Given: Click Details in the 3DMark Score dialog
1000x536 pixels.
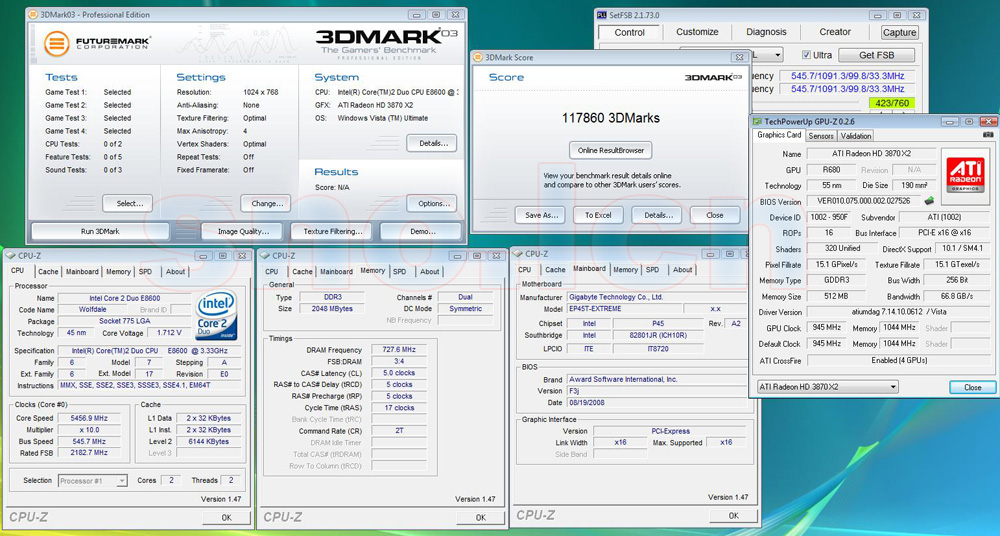Looking at the screenshot, I should click(657, 215).
